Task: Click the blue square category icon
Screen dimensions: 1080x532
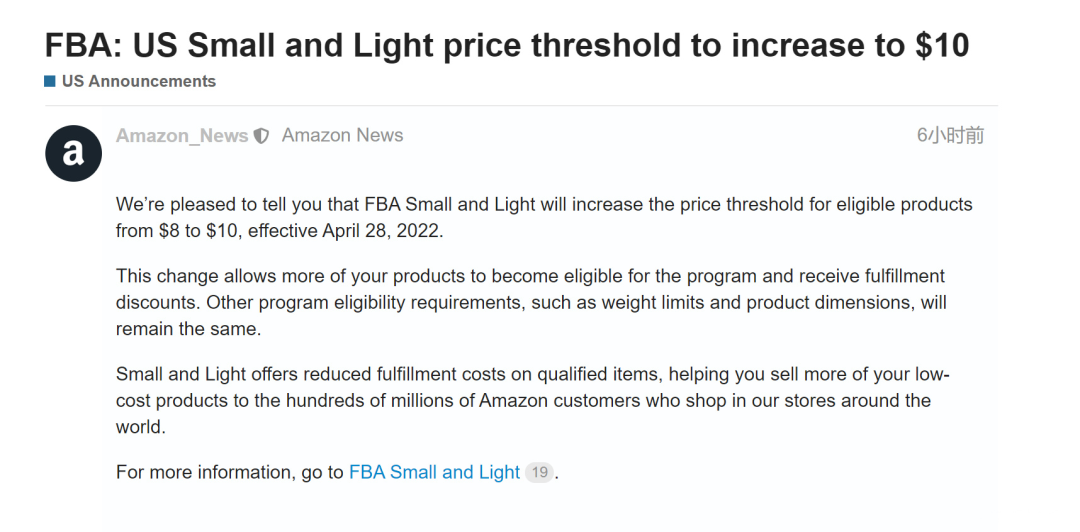Action: 50,81
